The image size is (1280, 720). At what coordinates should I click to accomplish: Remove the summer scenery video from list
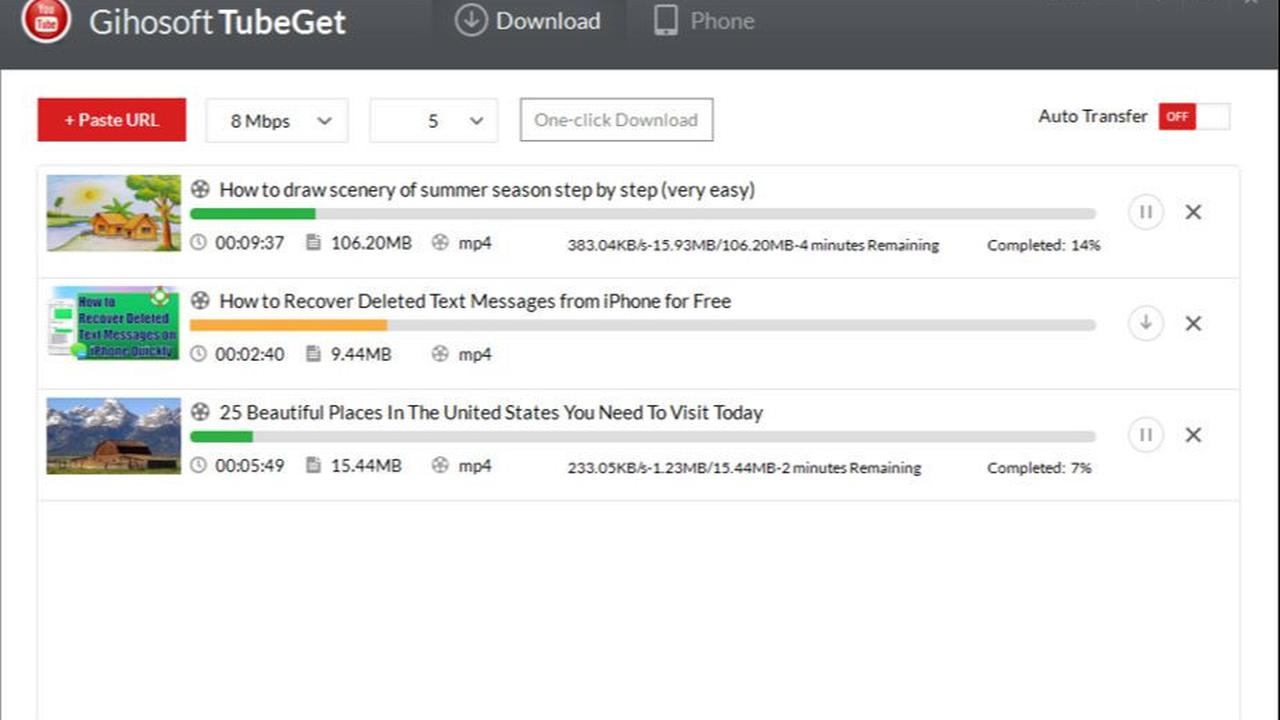pos(1193,212)
